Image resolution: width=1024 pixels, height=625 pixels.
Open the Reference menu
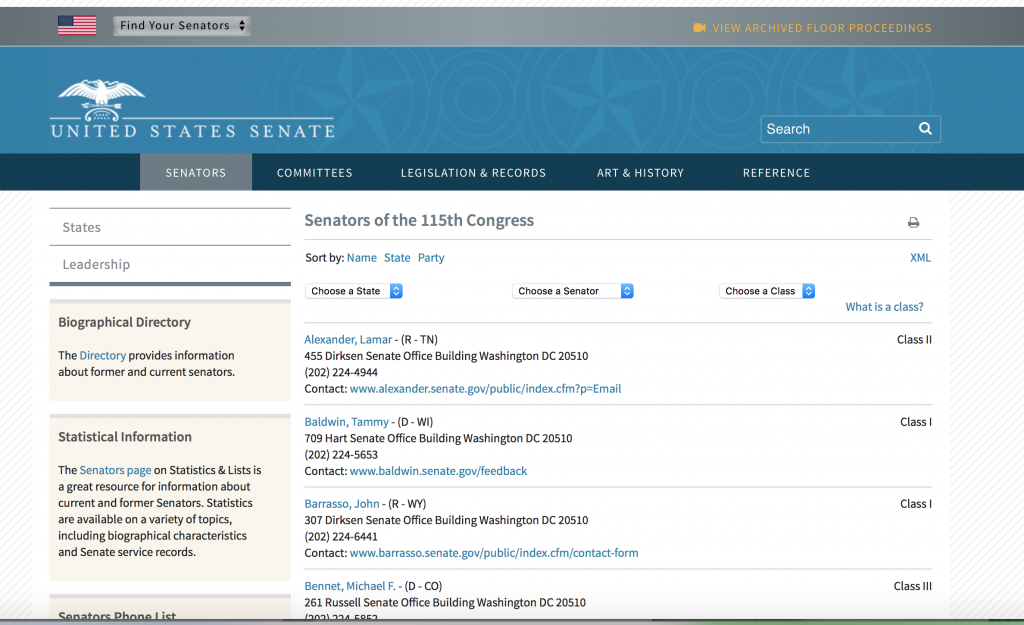776,172
